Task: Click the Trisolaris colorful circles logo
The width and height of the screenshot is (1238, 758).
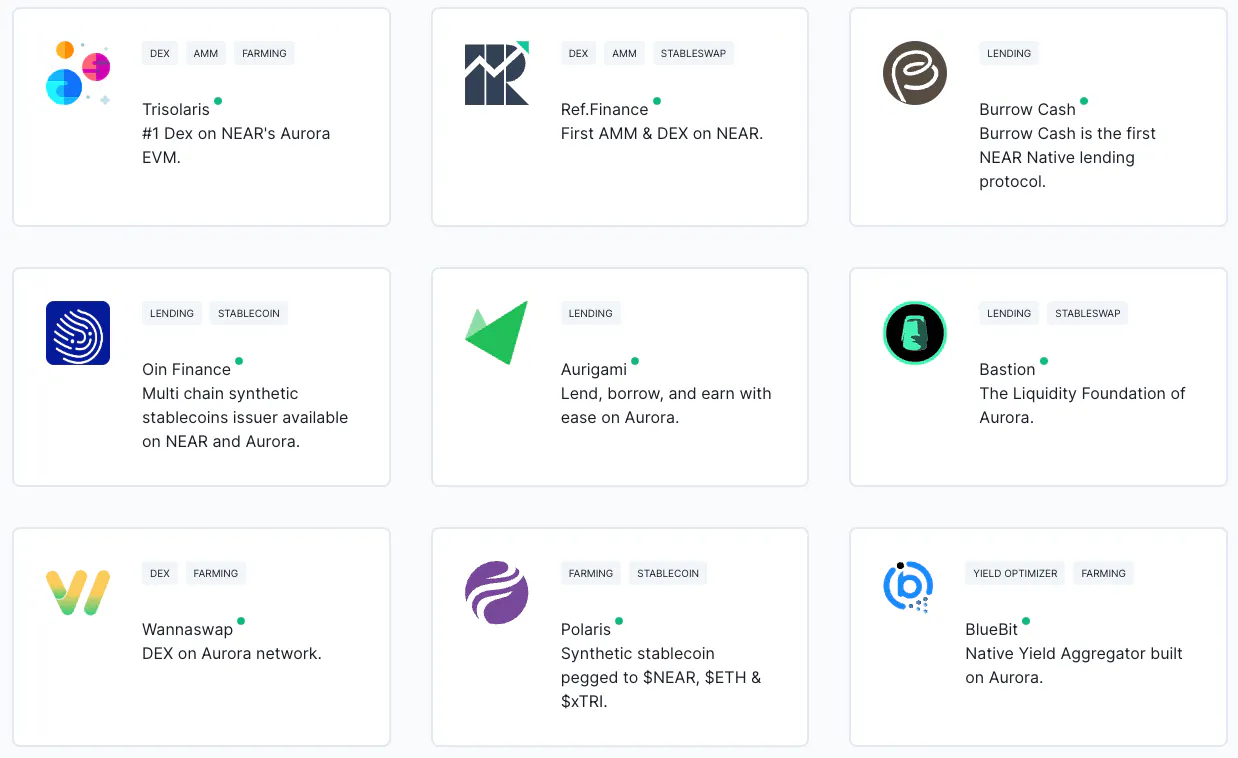Action: point(78,73)
